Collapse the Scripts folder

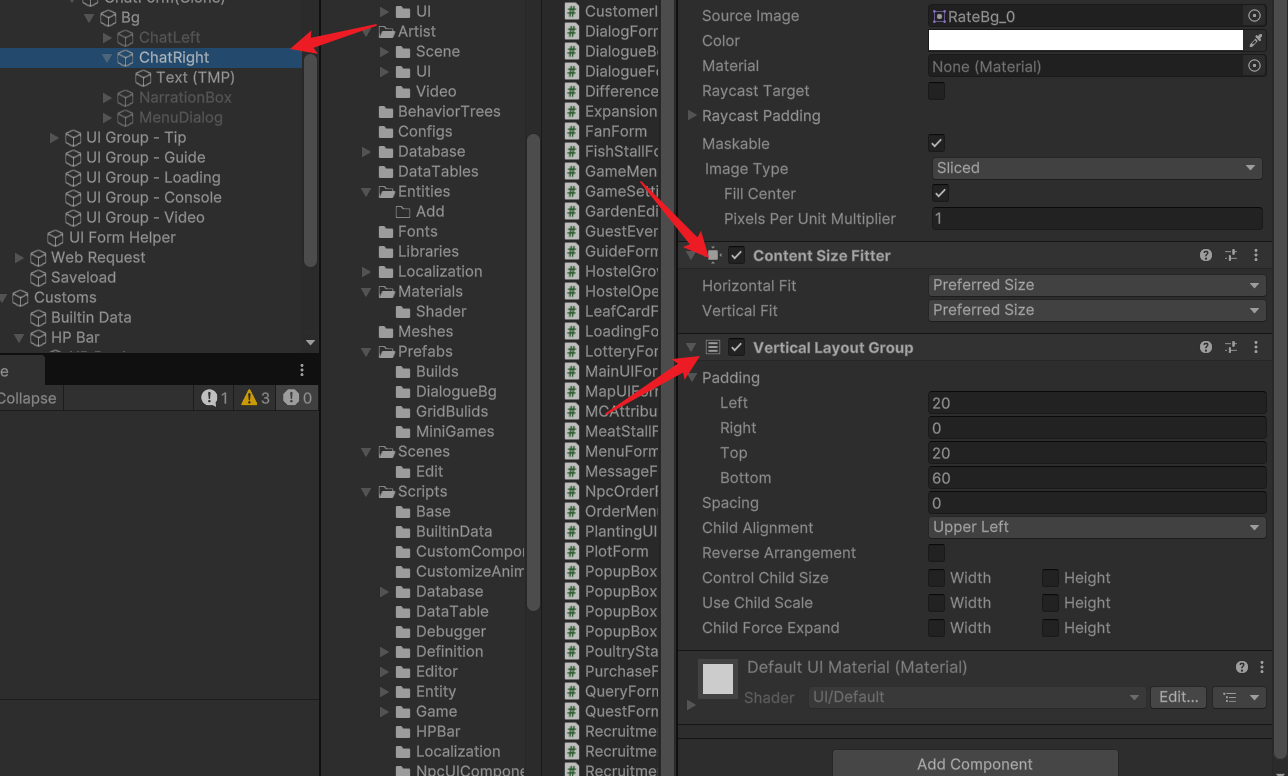point(367,492)
